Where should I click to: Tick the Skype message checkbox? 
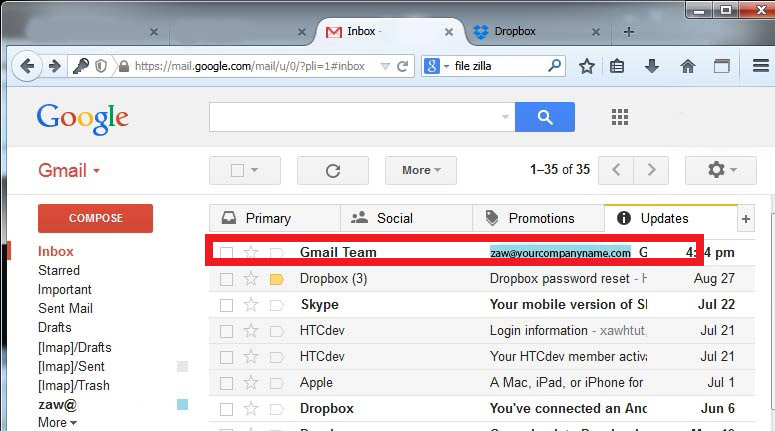(x=226, y=305)
